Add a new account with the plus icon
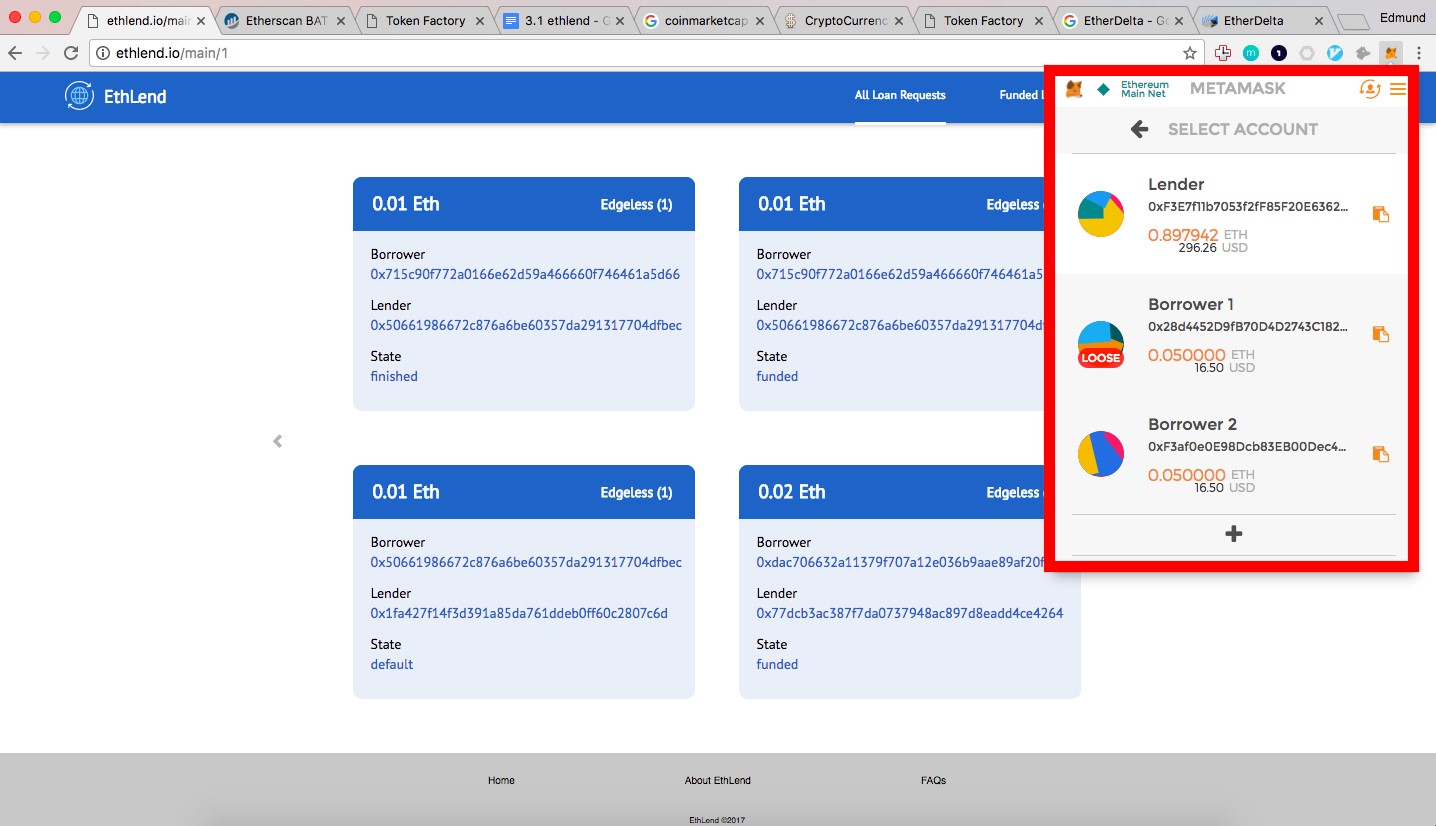 (1234, 534)
